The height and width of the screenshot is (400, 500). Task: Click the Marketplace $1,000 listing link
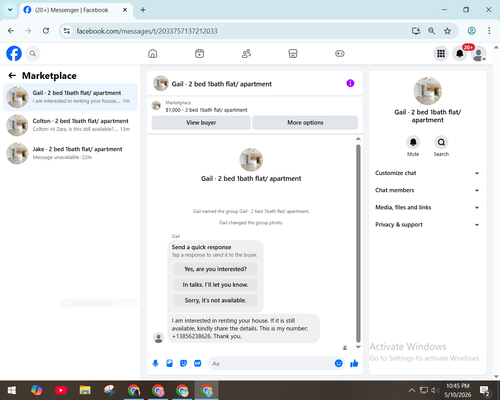(x=206, y=110)
